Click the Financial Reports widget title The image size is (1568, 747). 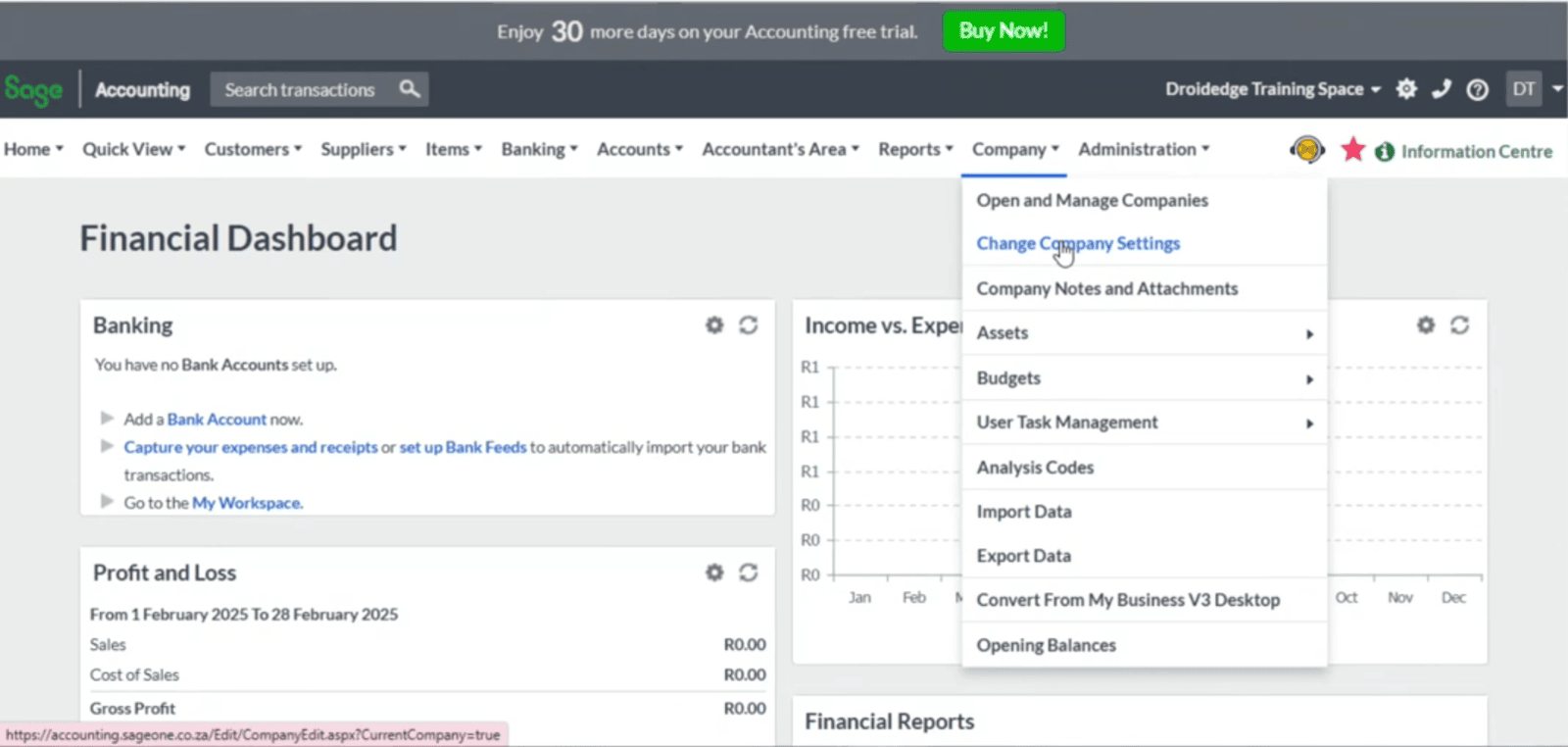890,722
